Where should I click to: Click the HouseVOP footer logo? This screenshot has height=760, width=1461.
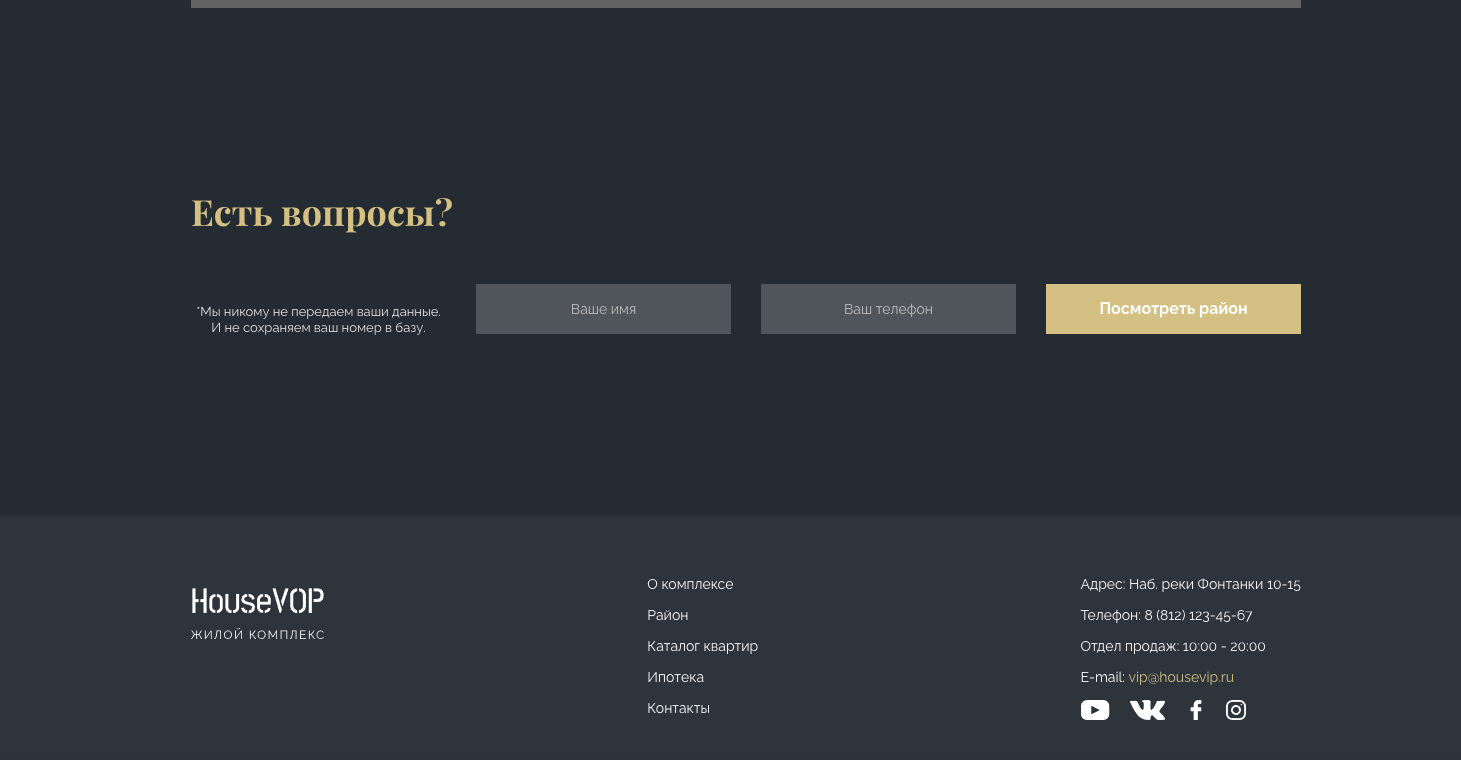coord(258,601)
